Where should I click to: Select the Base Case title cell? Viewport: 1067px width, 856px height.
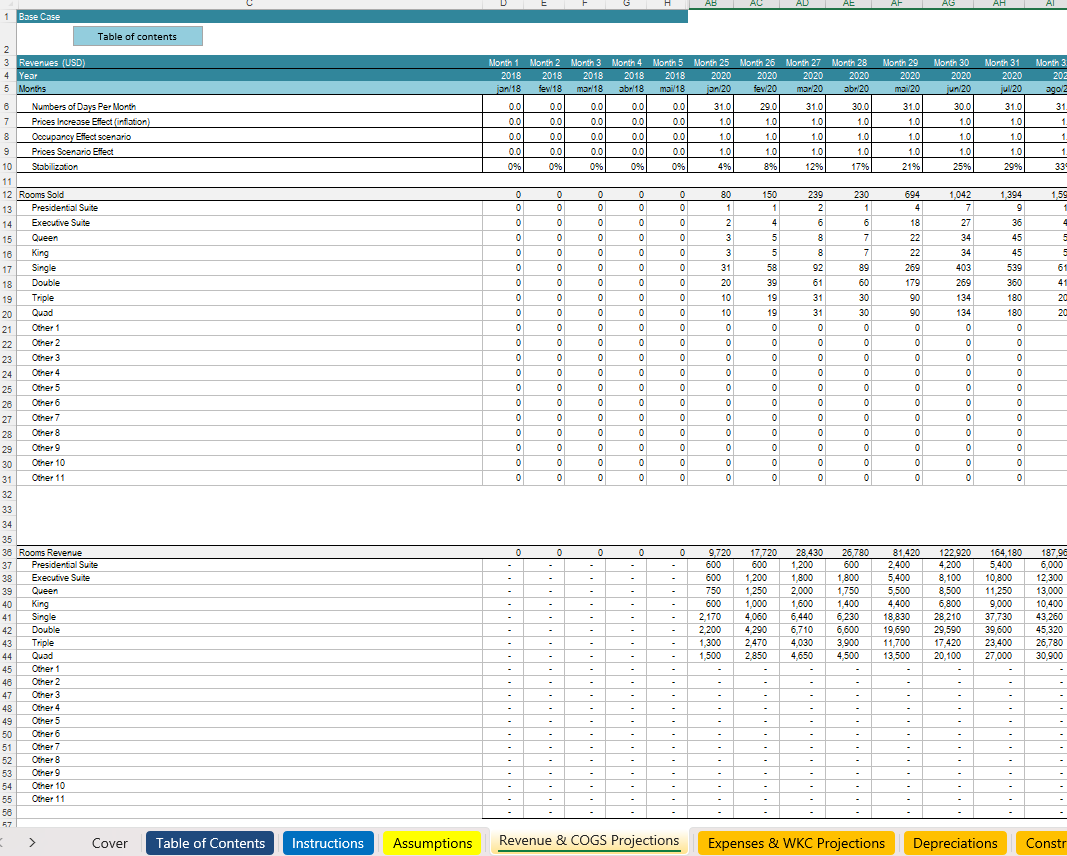point(40,17)
